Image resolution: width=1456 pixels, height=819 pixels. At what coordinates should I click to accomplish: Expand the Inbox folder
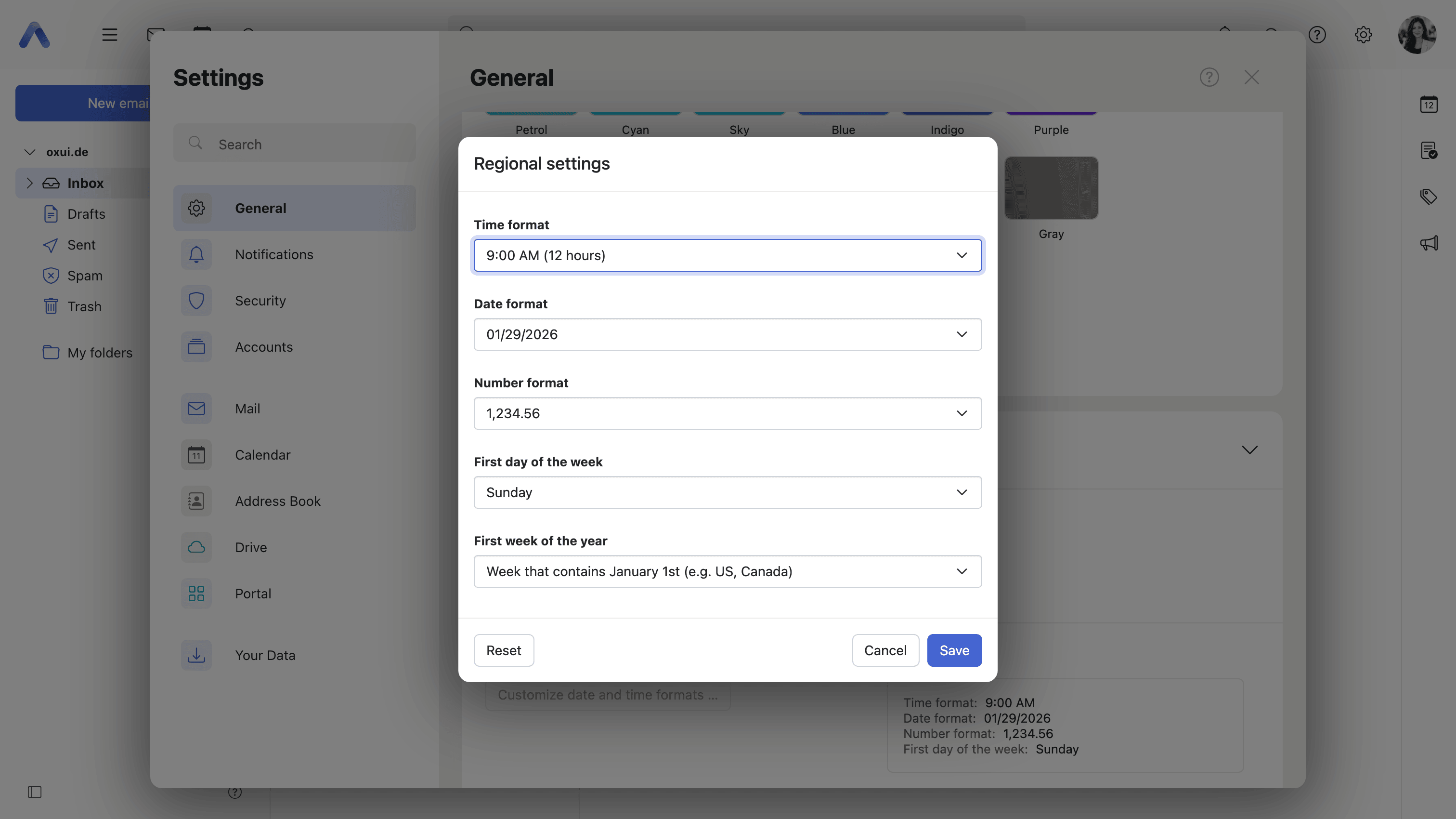[x=30, y=183]
